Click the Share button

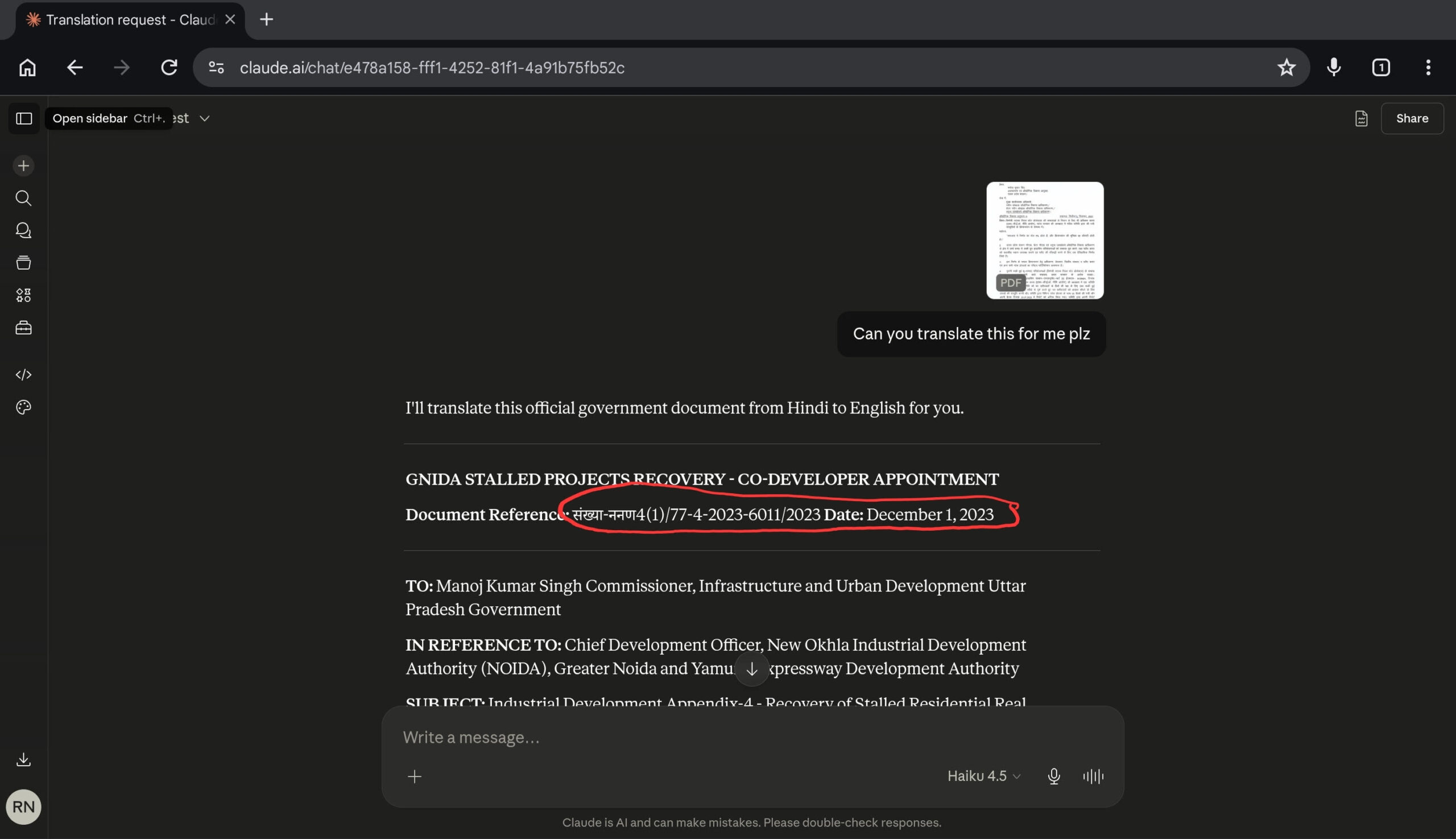click(x=1412, y=119)
